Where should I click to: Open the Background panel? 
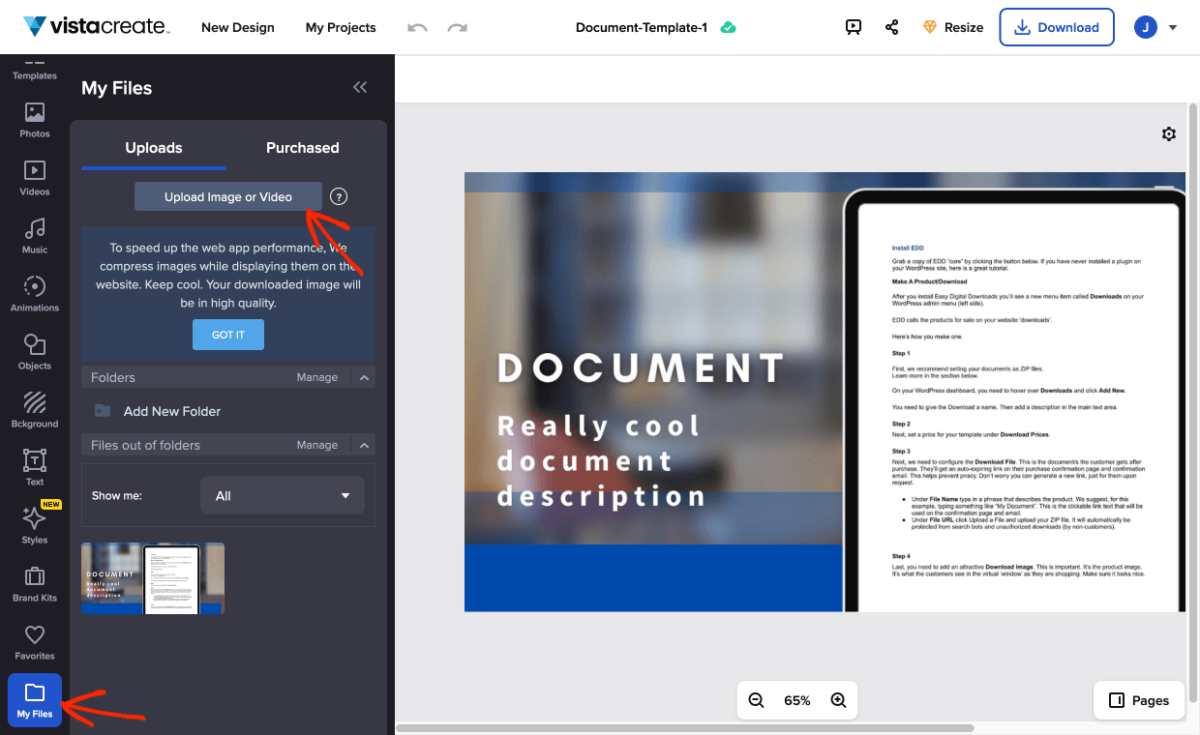[x=34, y=409]
